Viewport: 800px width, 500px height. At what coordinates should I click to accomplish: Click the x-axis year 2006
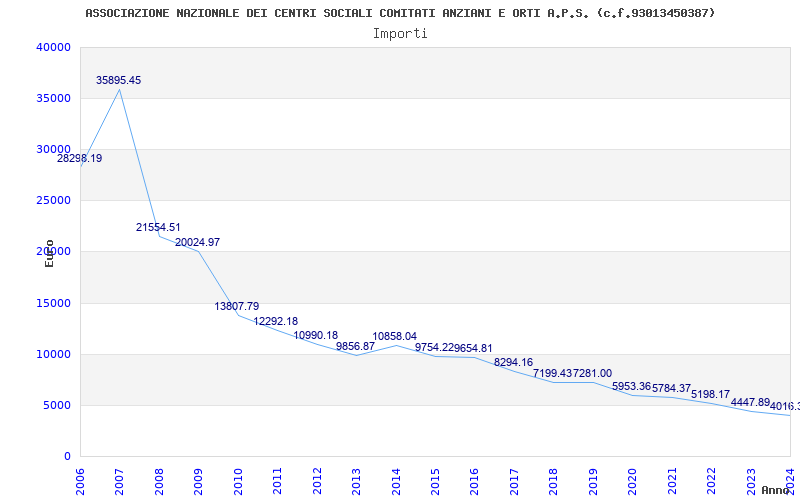tap(80, 482)
